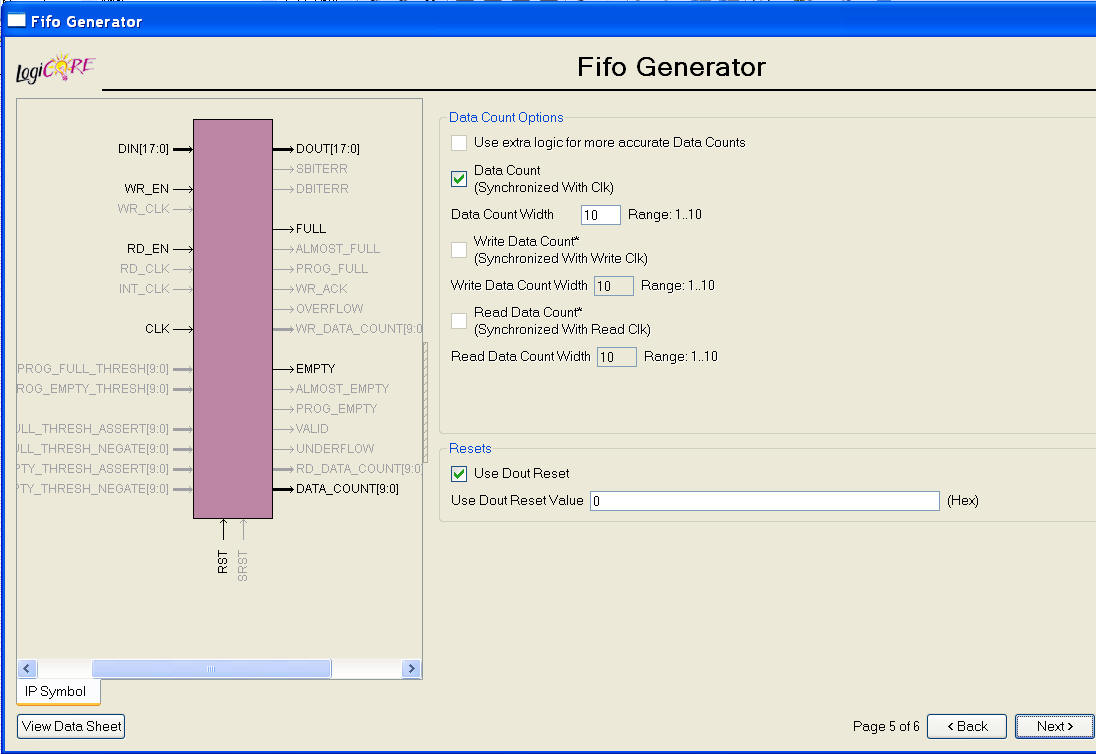
Task: Click the DBITERR port label
Action: (x=322, y=189)
